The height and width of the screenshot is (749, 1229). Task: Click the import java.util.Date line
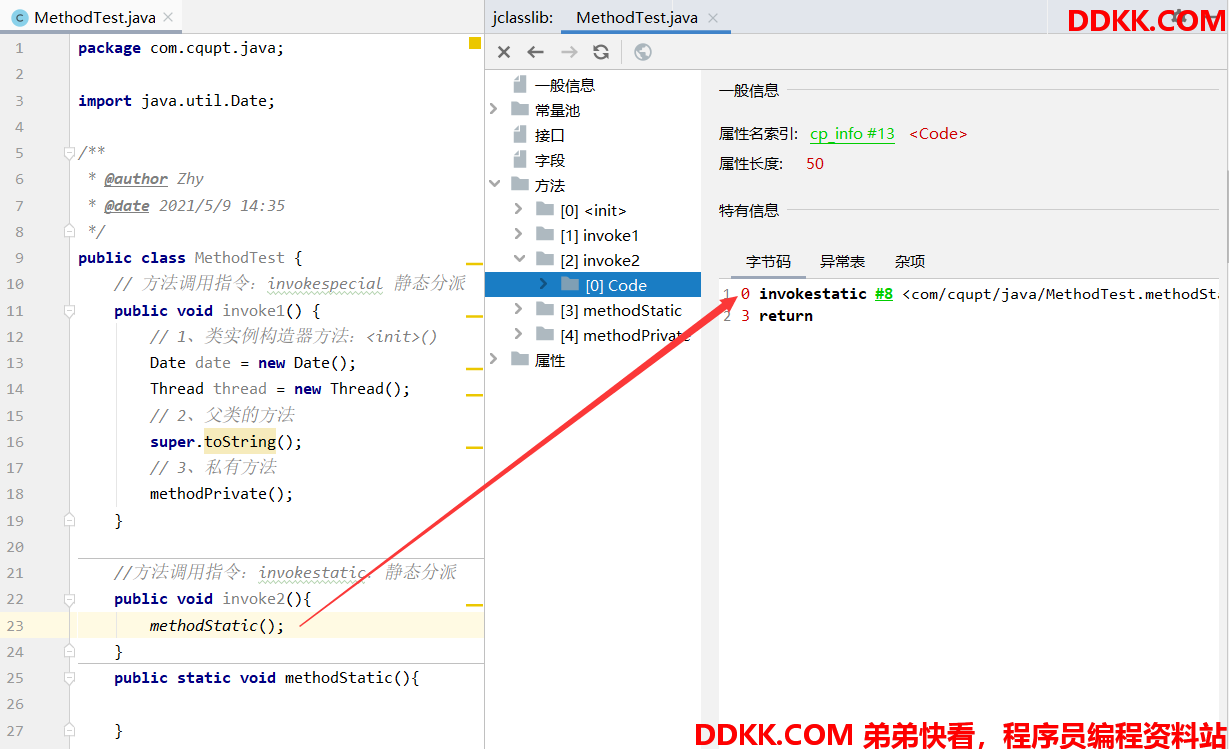click(x=176, y=101)
